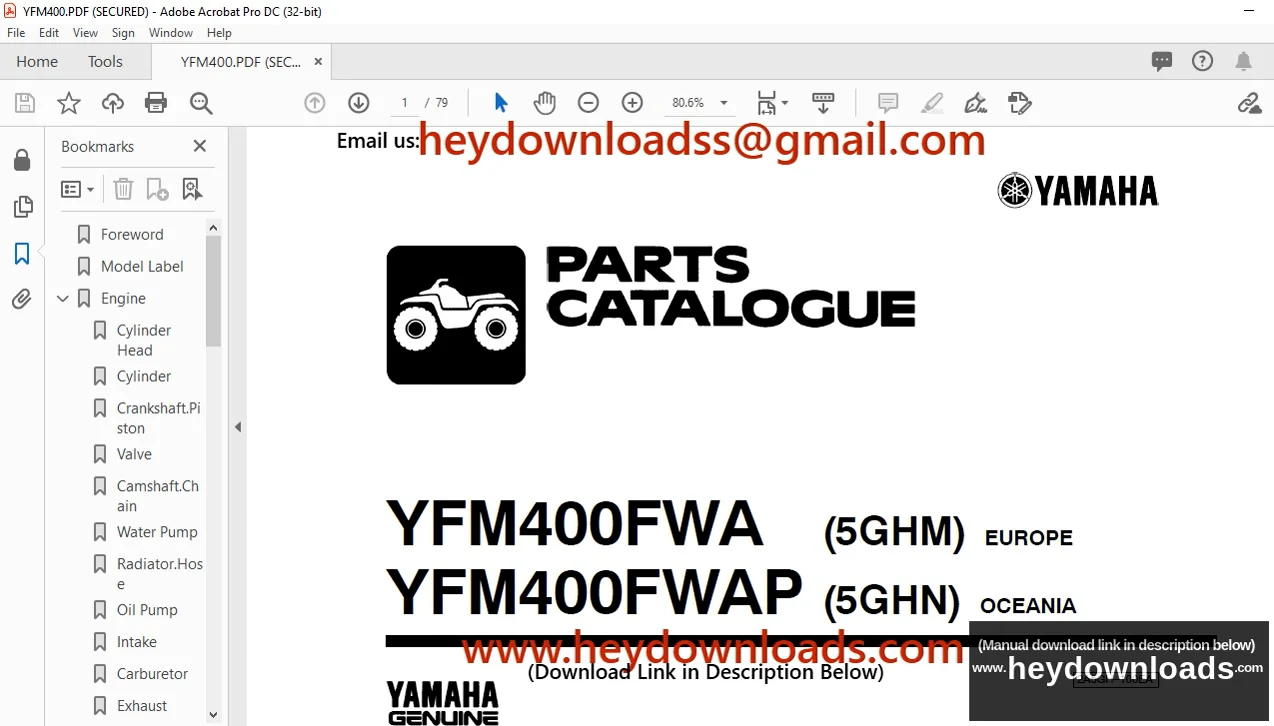Open the security lock panel
The height and width of the screenshot is (726, 1274).
(x=21, y=160)
